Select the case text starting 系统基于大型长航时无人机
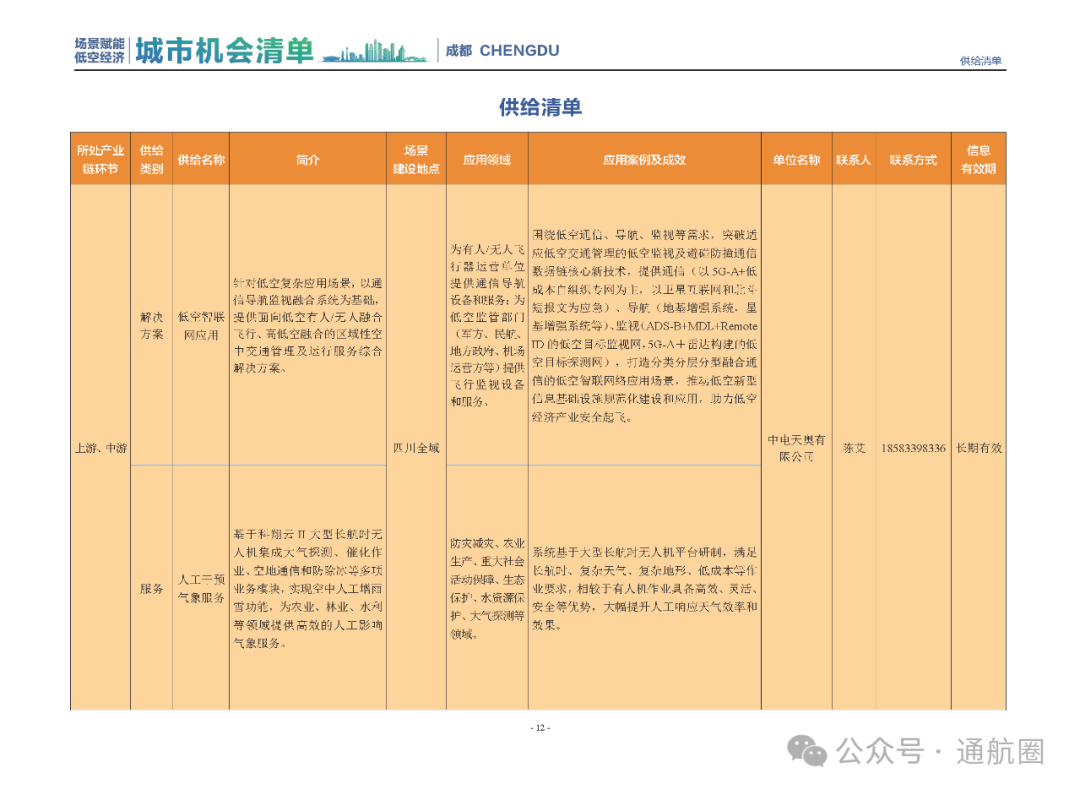The width and height of the screenshot is (1080, 795). 645,588
